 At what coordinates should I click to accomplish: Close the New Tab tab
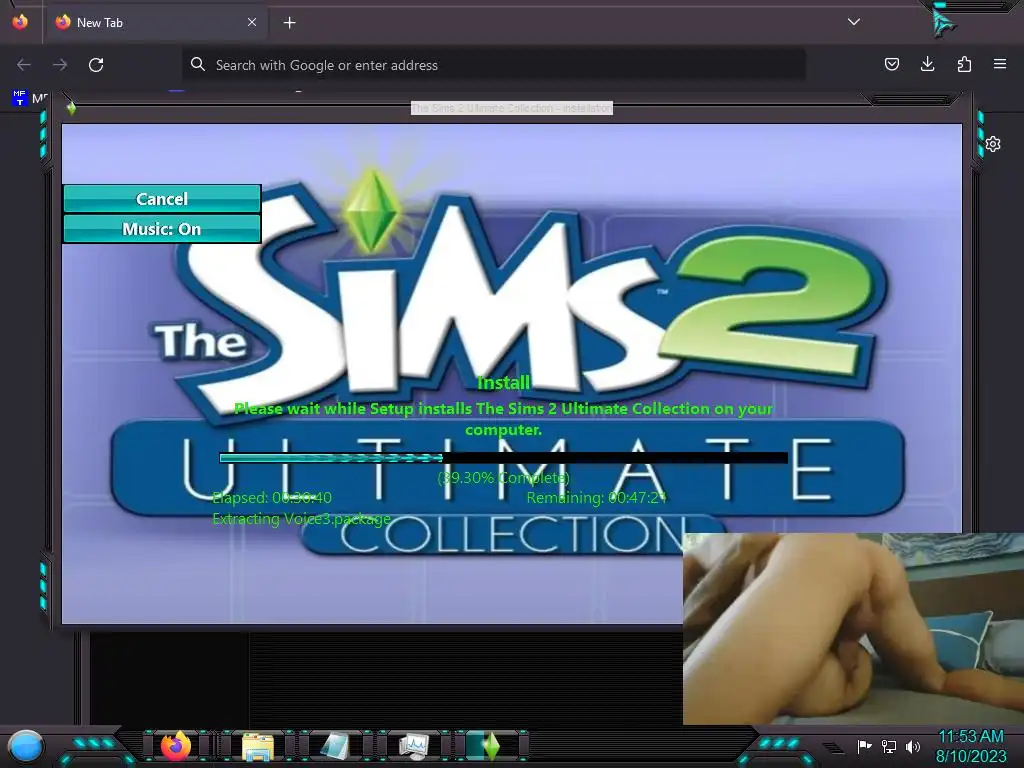tap(251, 22)
